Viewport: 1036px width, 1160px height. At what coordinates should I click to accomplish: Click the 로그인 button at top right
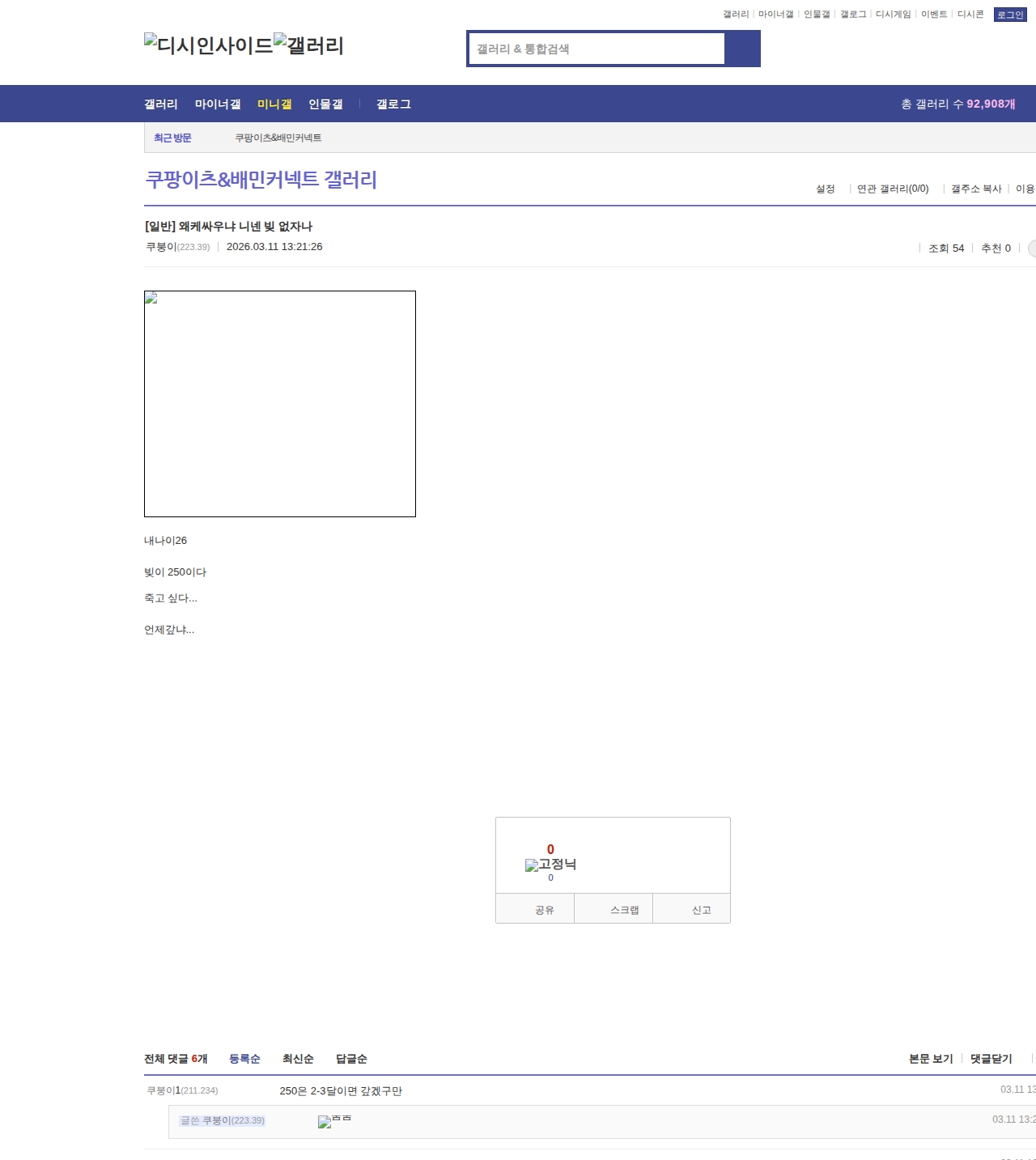1009,15
